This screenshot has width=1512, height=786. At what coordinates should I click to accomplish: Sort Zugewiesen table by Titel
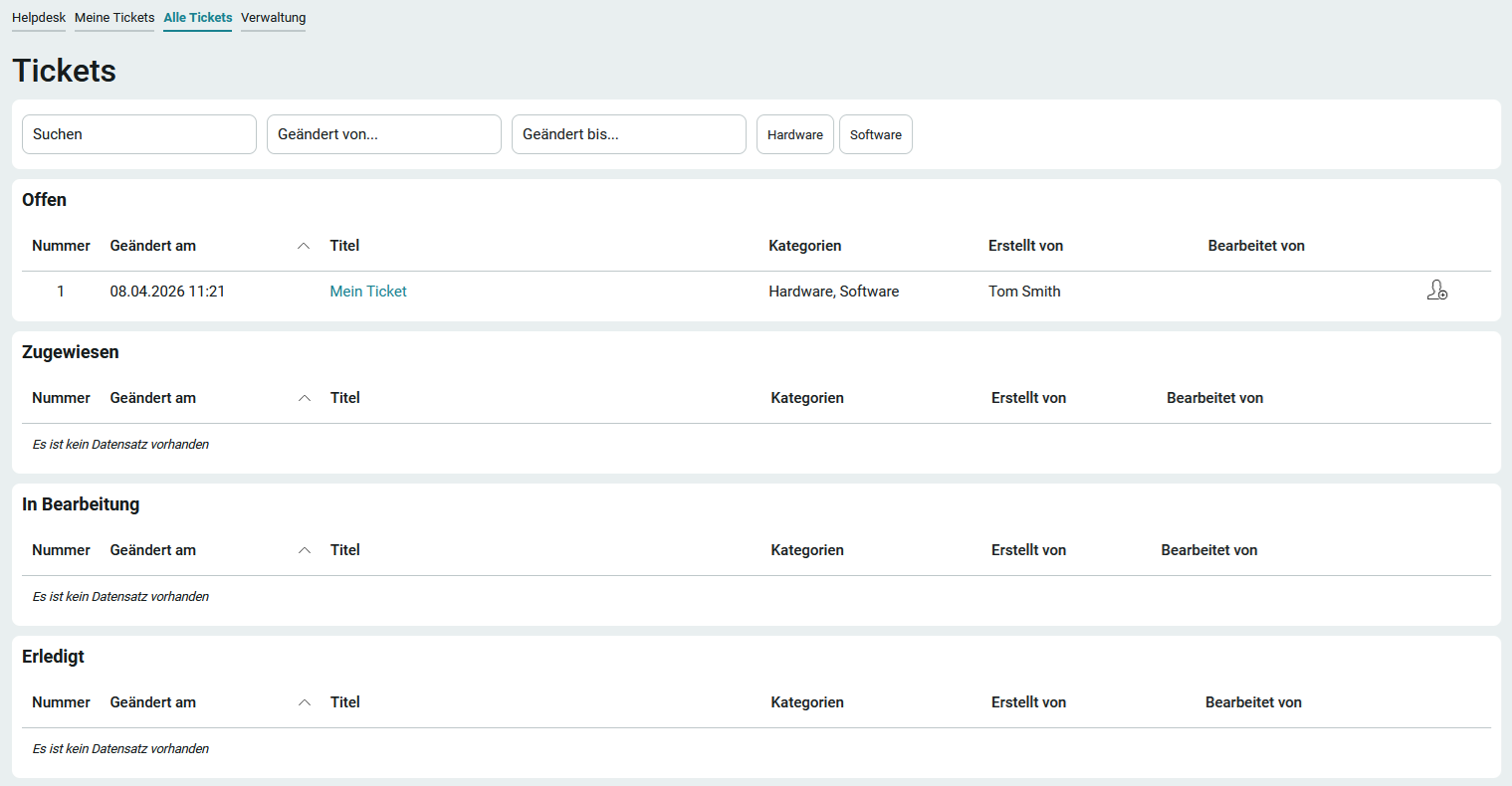click(345, 398)
